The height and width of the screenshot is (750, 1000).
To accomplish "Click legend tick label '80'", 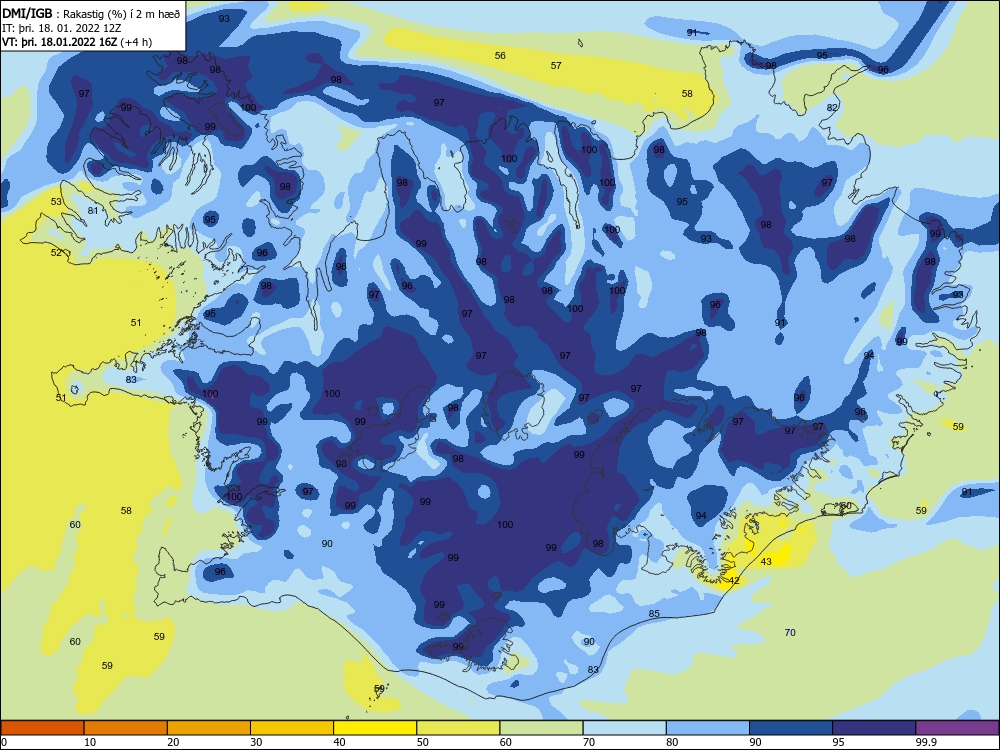I will coord(672,742).
